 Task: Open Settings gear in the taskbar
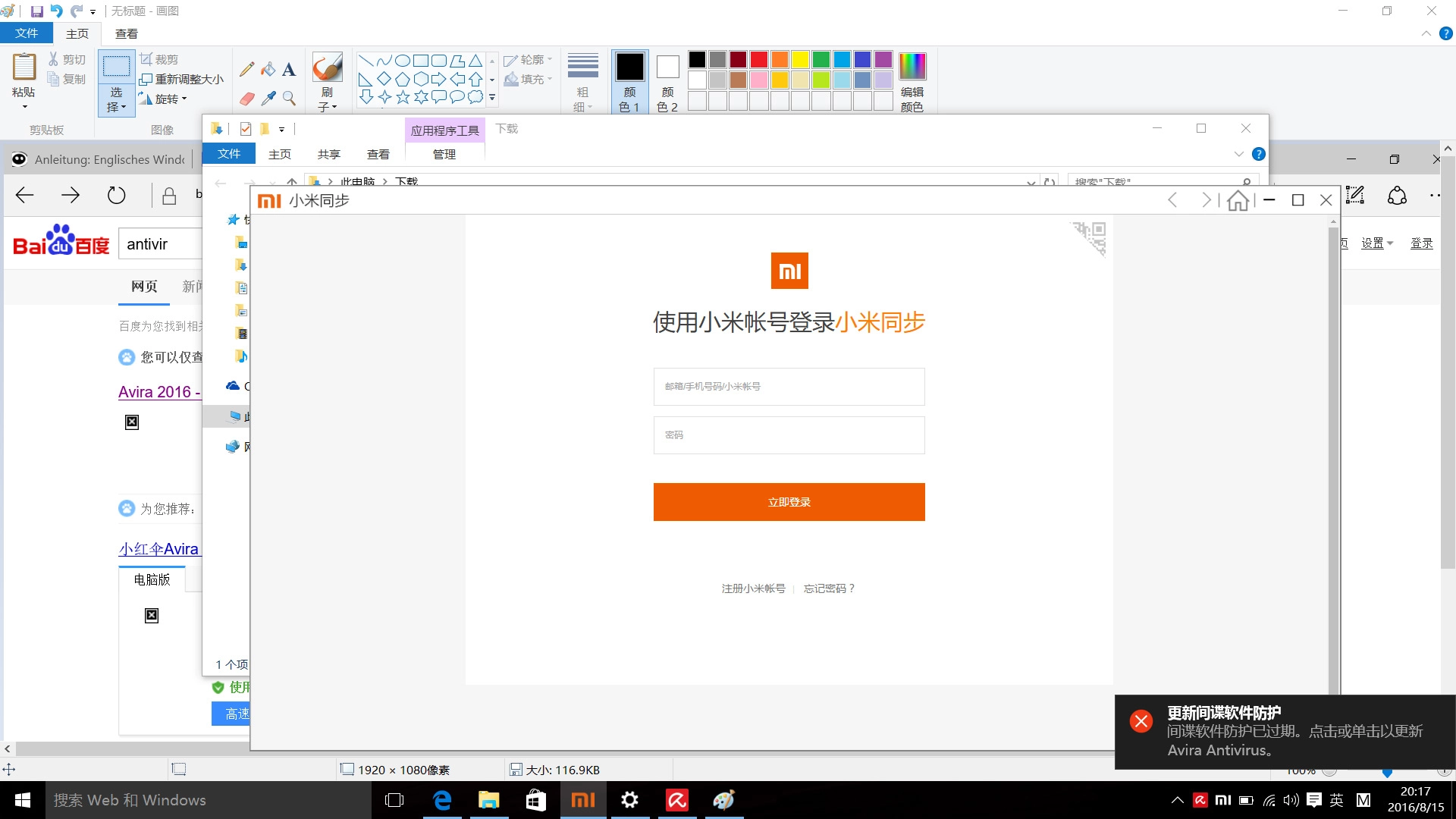630,800
